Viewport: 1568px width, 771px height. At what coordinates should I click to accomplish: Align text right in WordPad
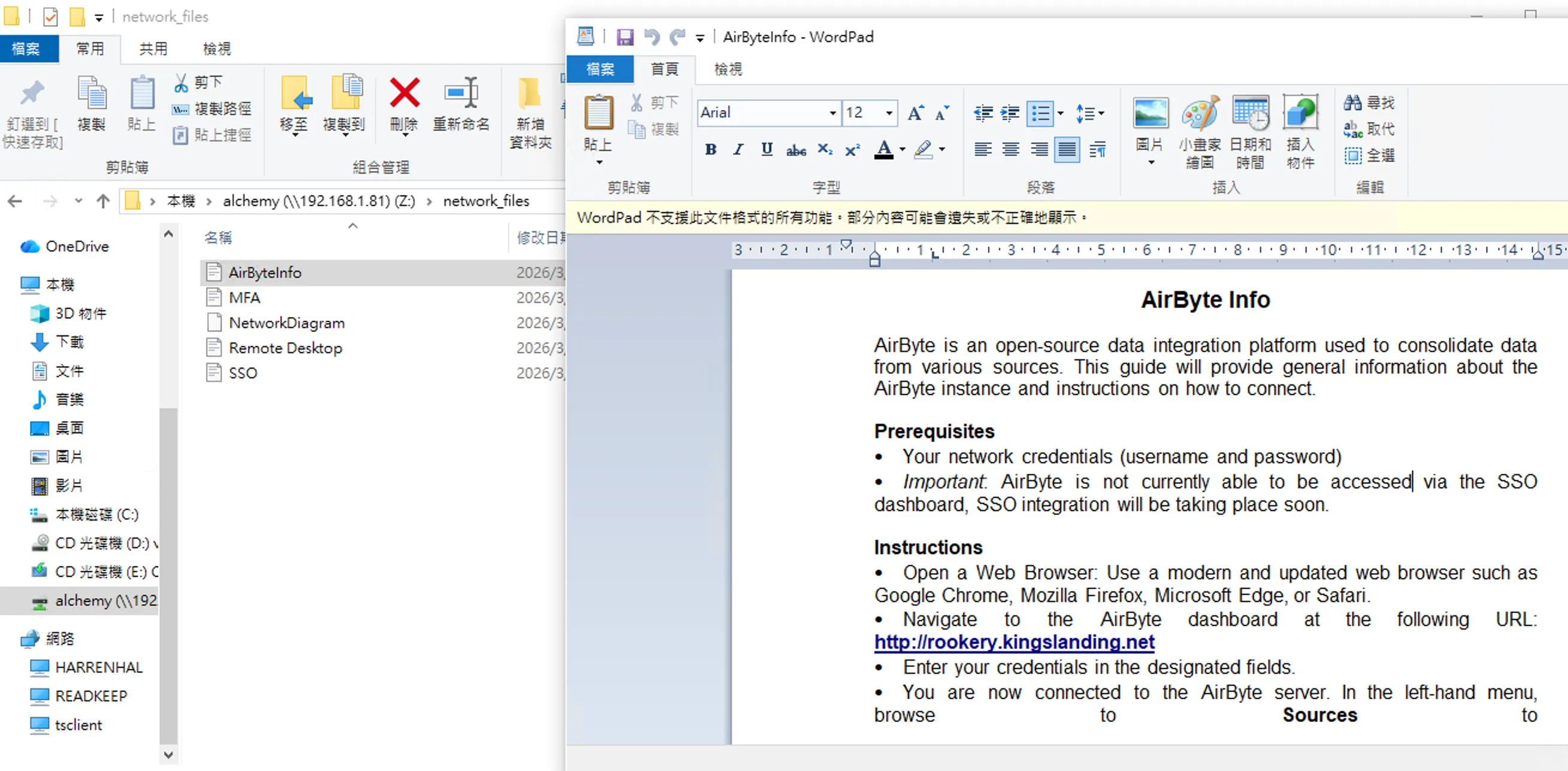click(1039, 149)
